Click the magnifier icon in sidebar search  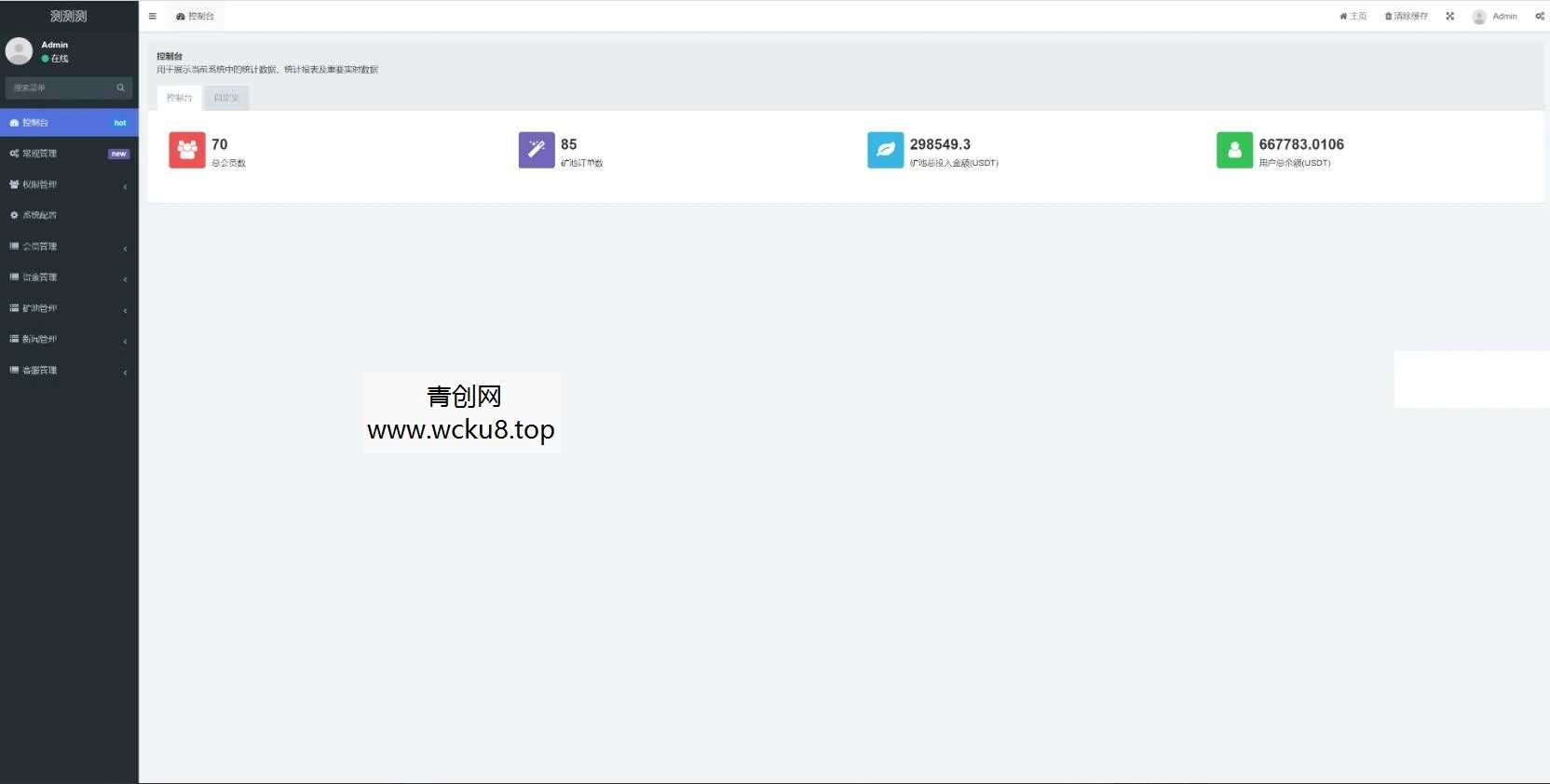click(120, 88)
